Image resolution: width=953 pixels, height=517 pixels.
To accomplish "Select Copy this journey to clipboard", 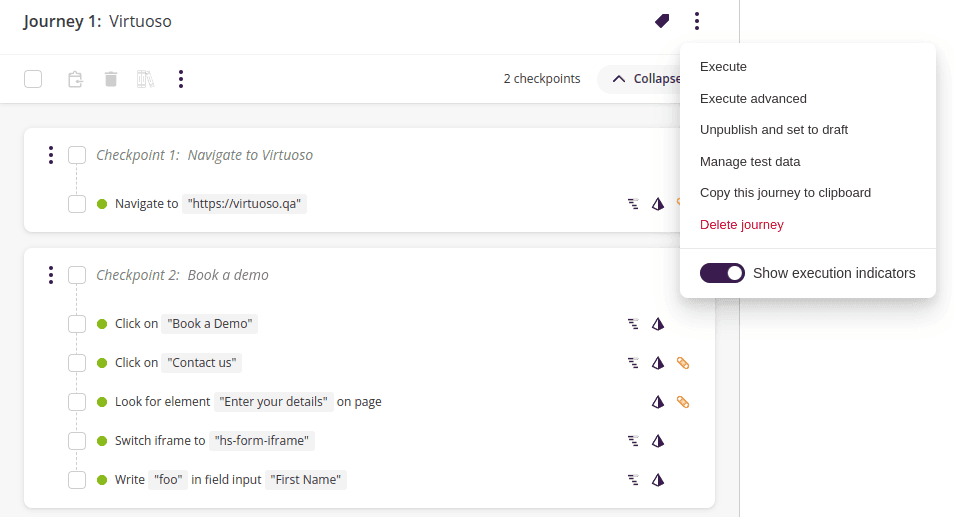I will coord(785,193).
